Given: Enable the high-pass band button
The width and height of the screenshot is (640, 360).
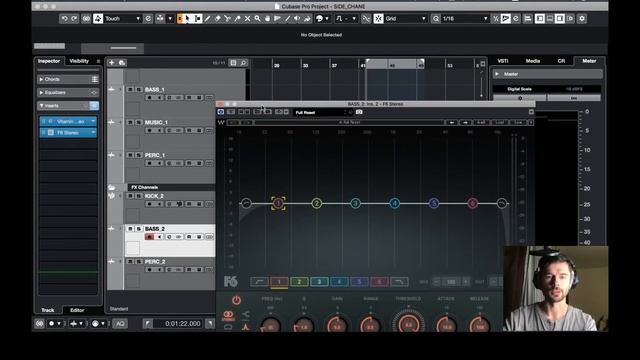Looking at the screenshot, I should (x=259, y=282).
